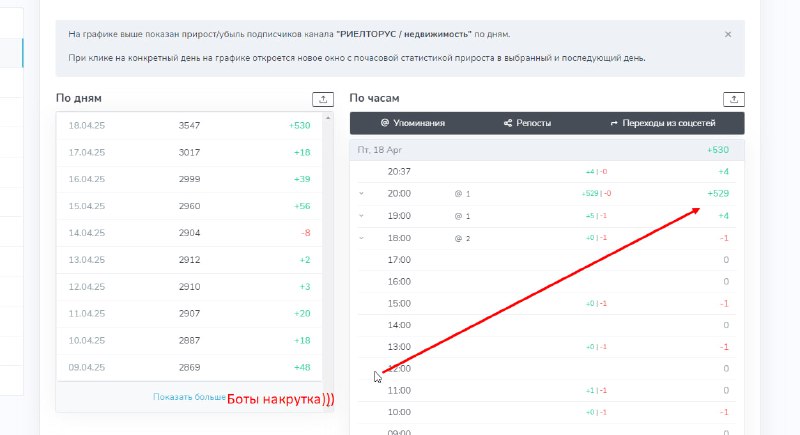Click scroll-up arrow of daily table scrollbar
800x435 pixels.
click(x=328, y=118)
